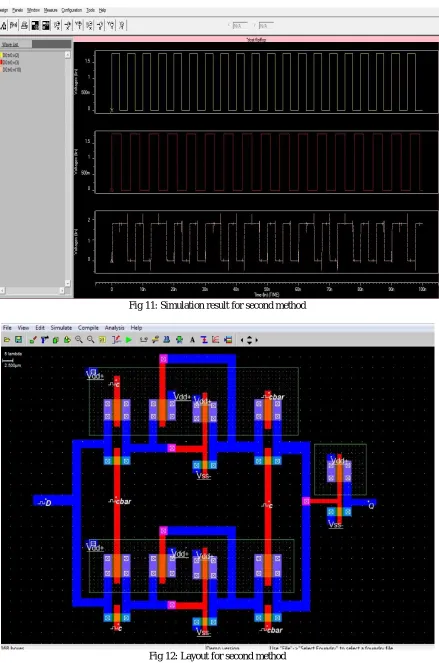Open the layer palette icon

point(228,340)
